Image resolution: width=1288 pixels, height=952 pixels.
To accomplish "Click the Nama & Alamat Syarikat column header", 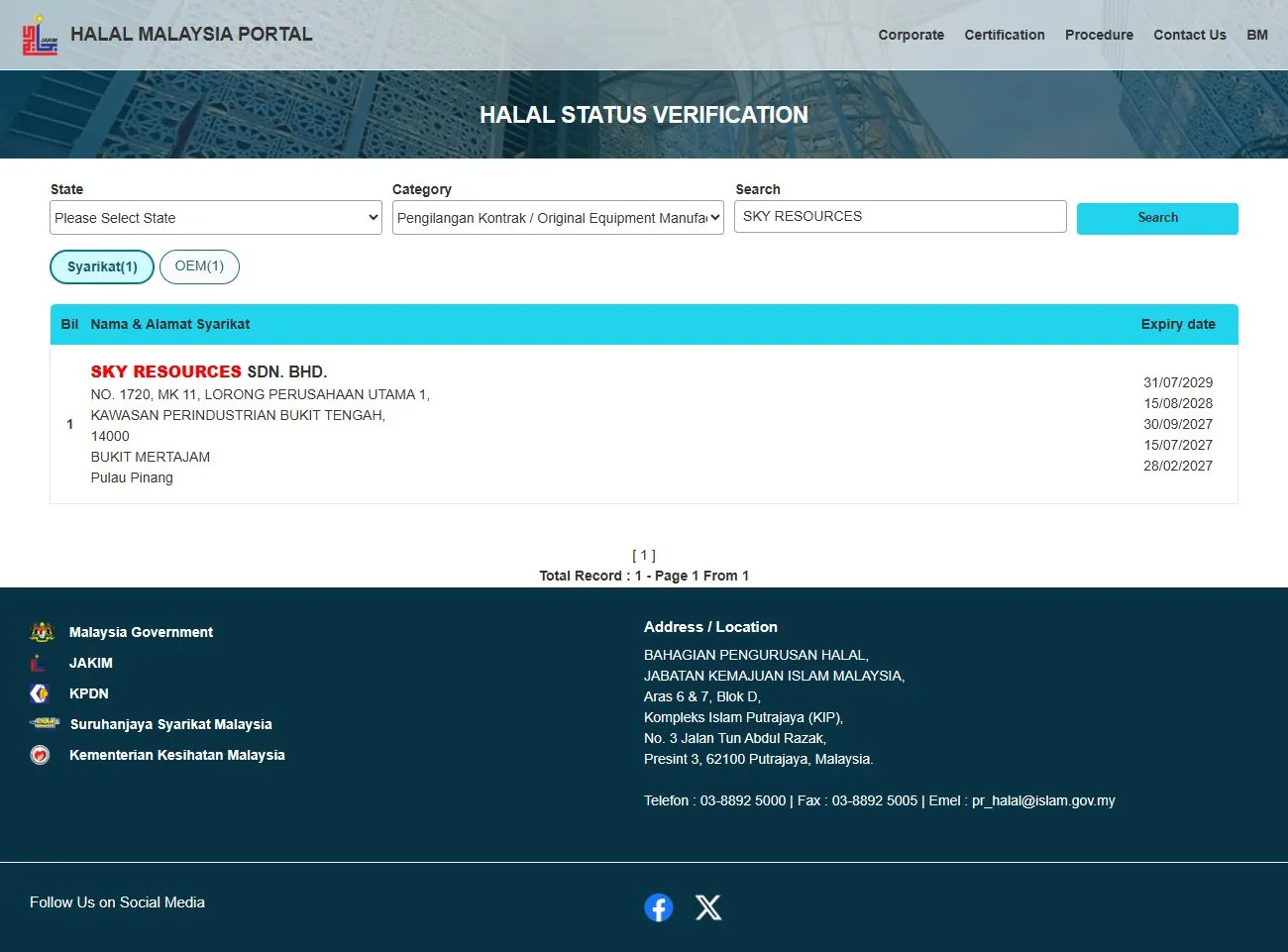I will tap(170, 324).
